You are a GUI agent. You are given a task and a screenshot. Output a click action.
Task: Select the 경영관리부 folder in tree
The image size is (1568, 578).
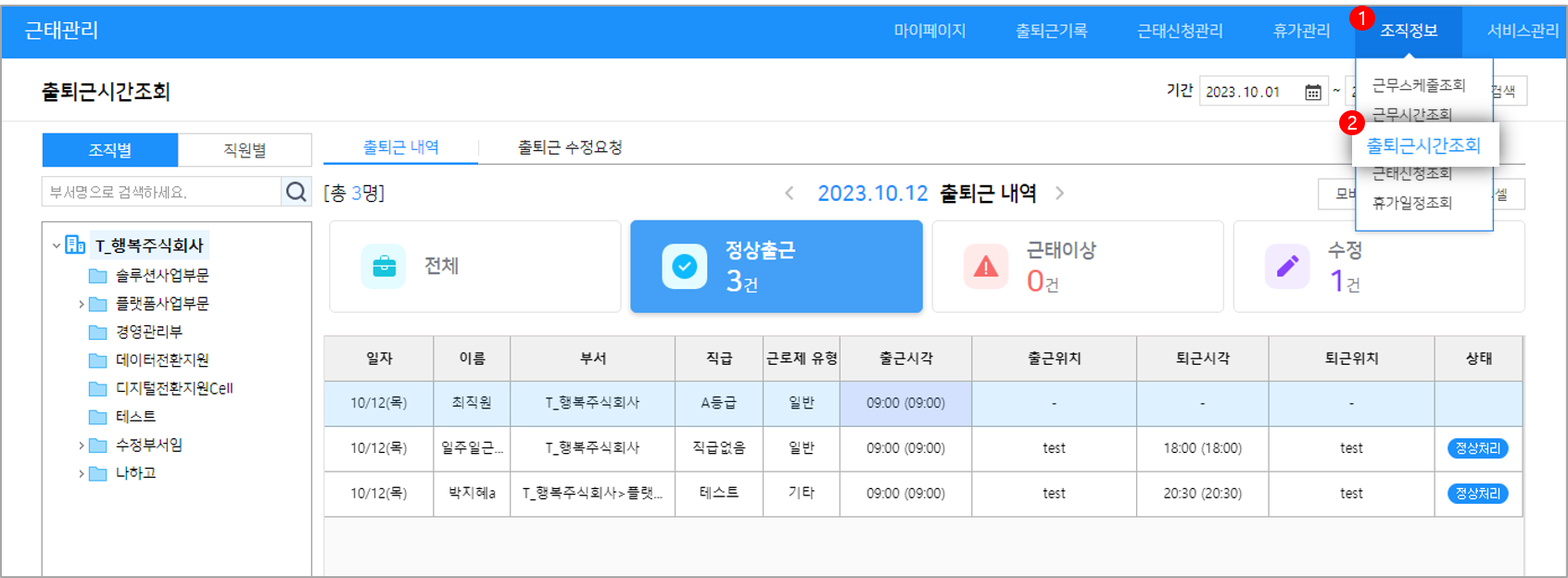click(148, 332)
